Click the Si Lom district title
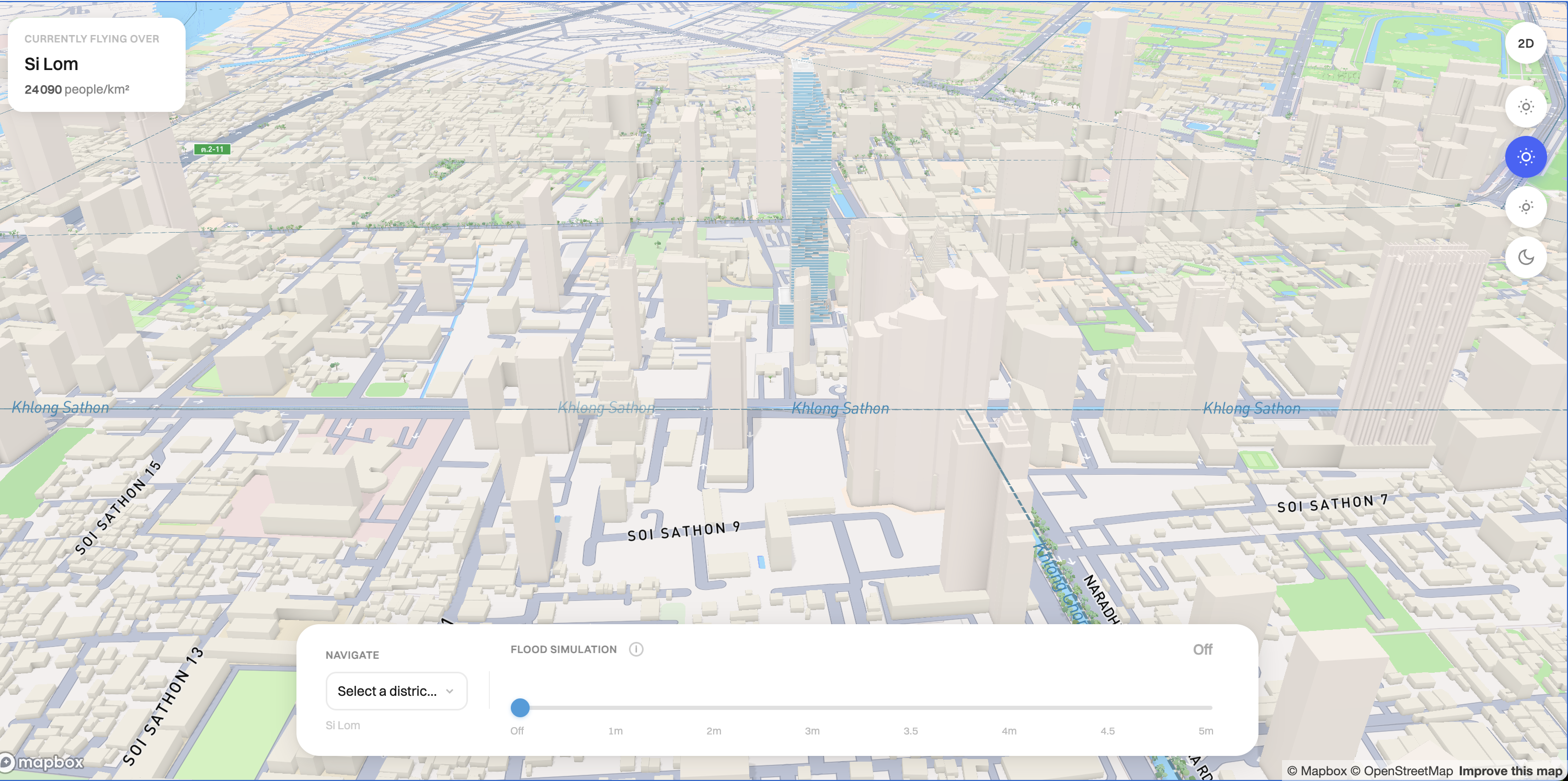Viewport: 1568px width, 781px height. [51, 64]
